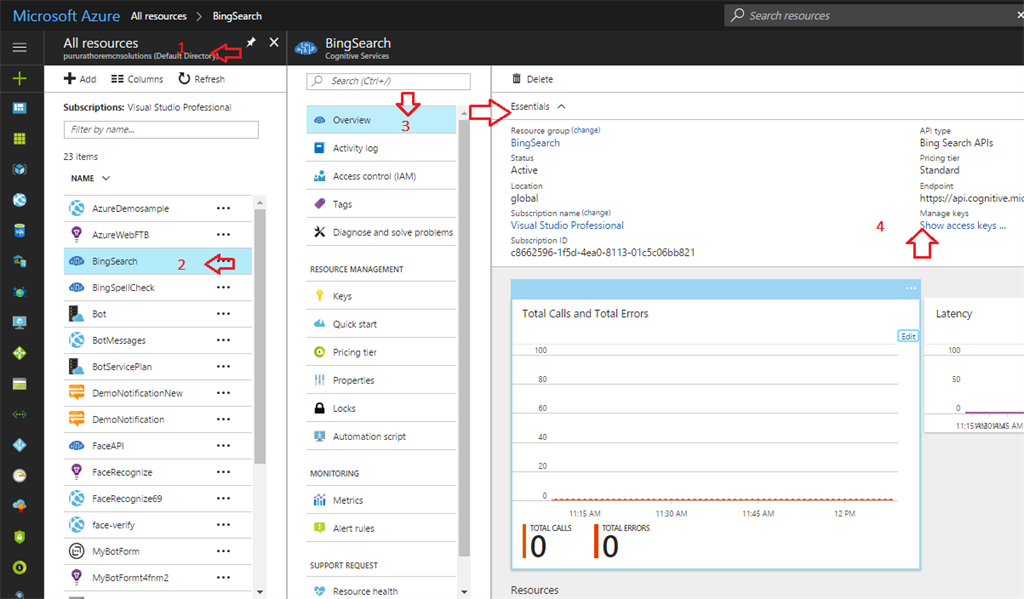
Task: Open the App Services globe icon in sidebar
Action: (x=20, y=200)
